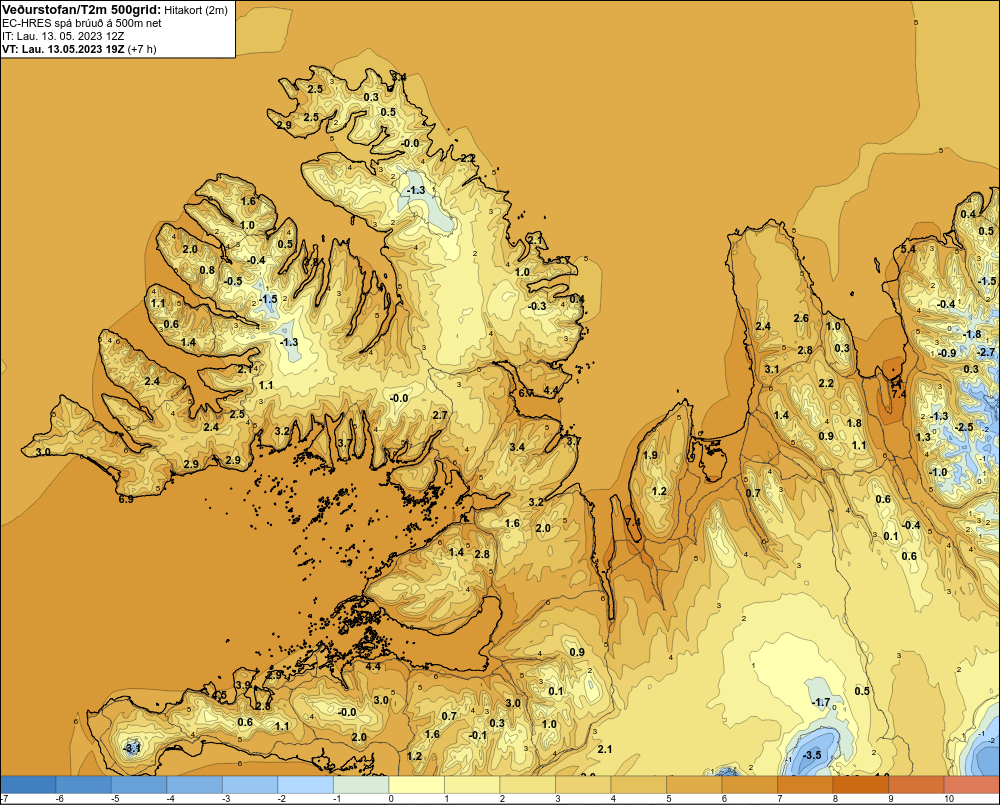Click the legend label '5'
Viewport: 1000px width, 805px height.
[669, 799]
